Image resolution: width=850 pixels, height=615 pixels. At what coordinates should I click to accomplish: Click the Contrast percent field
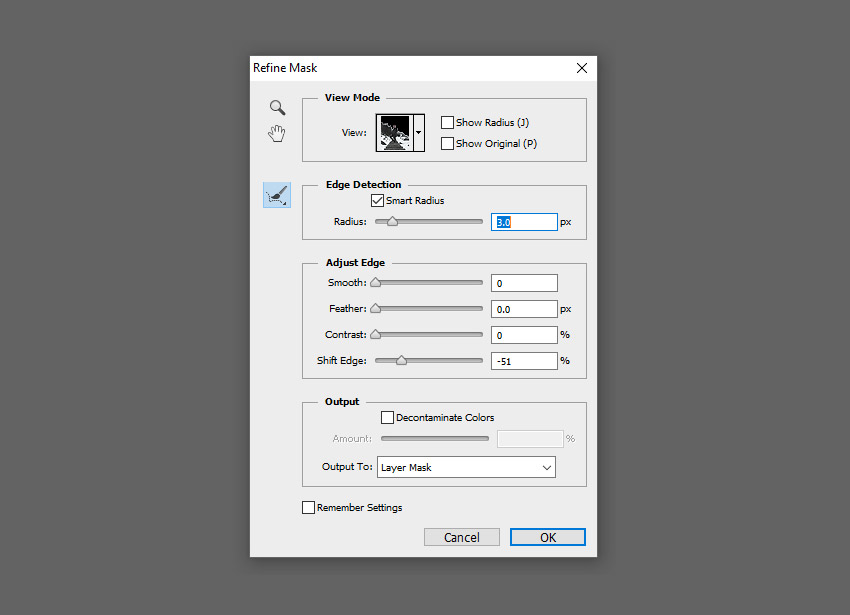click(524, 335)
